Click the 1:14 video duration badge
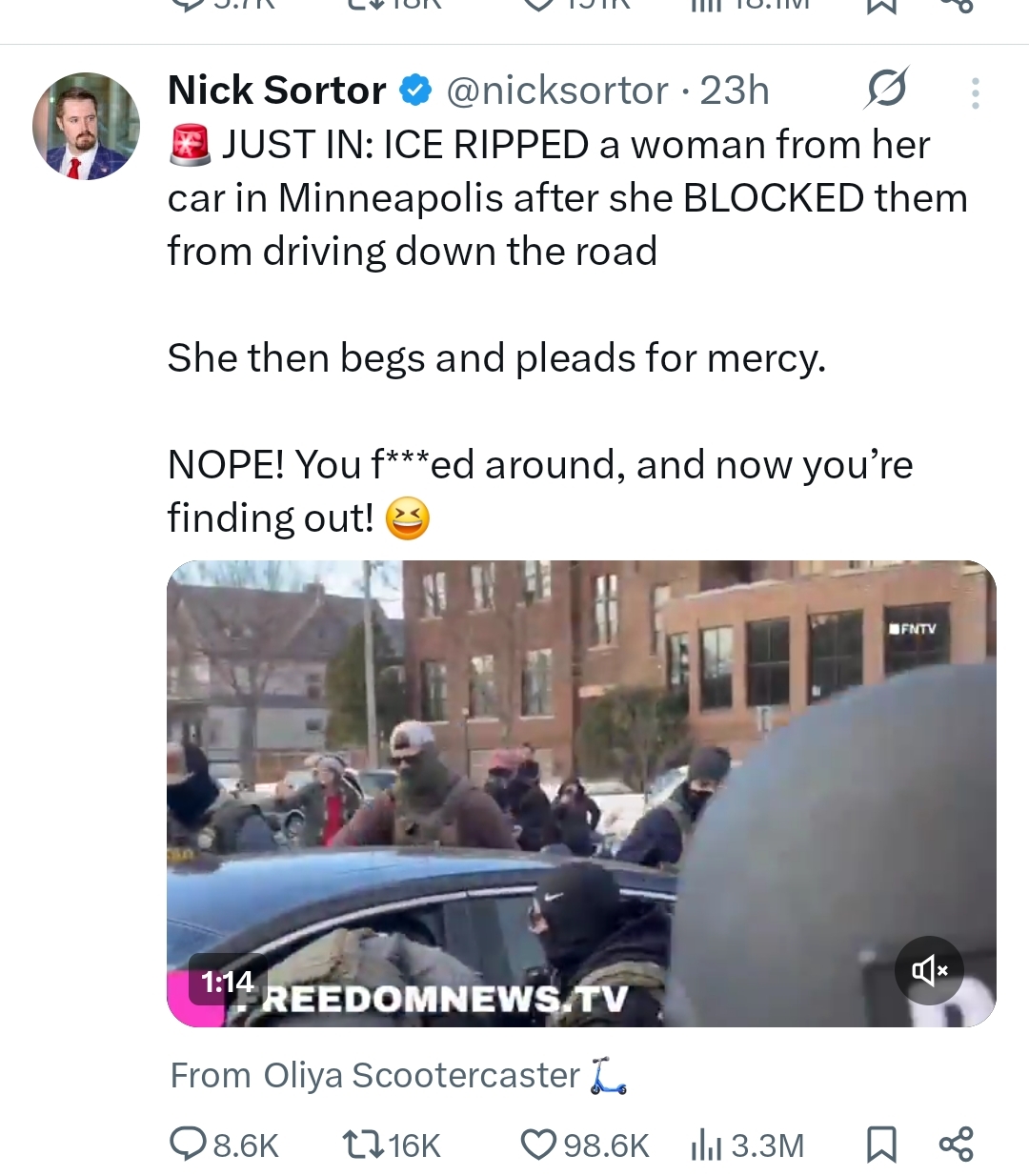 (227, 981)
